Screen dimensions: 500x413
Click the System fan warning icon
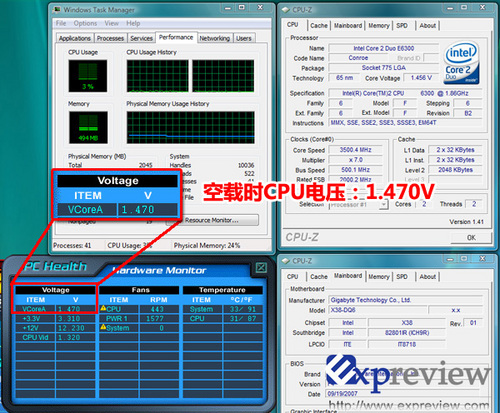click(x=103, y=327)
